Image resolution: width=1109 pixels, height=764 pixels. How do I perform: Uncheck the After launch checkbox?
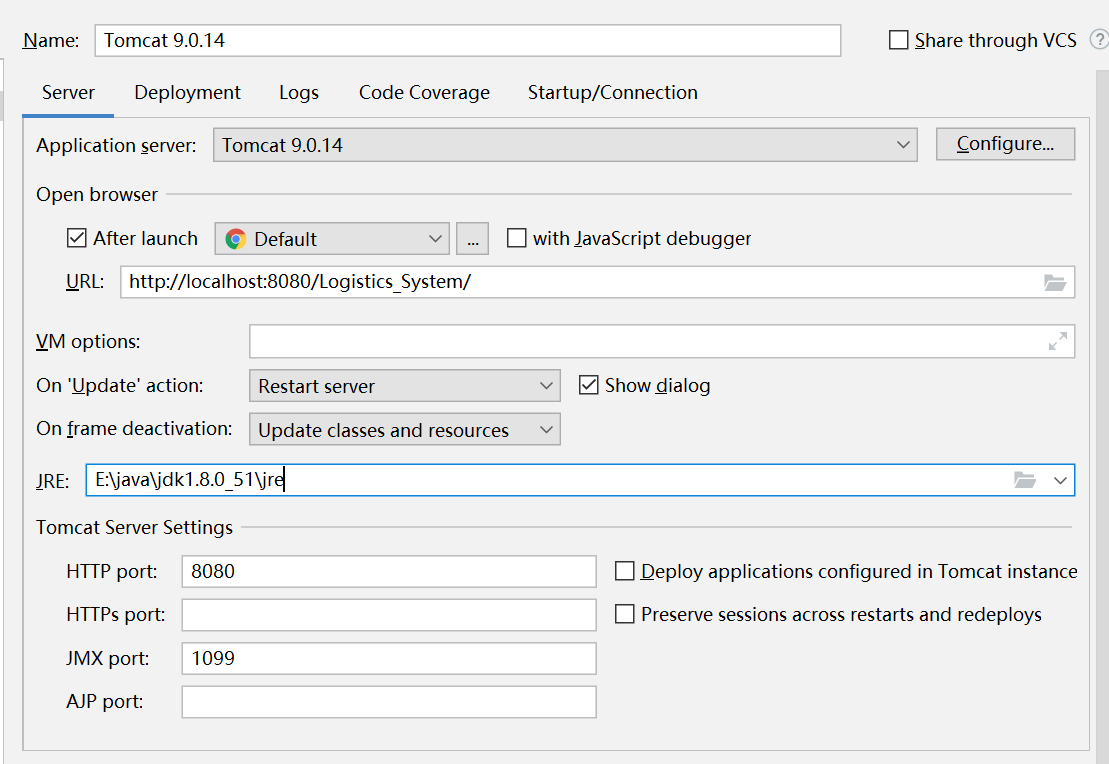[76, 238]
